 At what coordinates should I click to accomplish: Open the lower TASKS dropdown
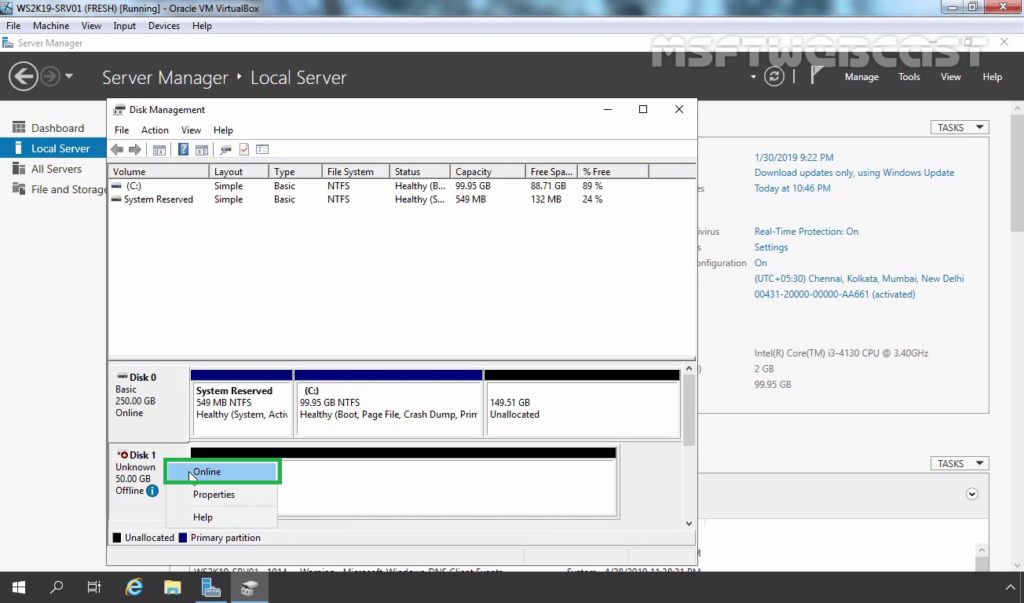click(x=959, y=463)
